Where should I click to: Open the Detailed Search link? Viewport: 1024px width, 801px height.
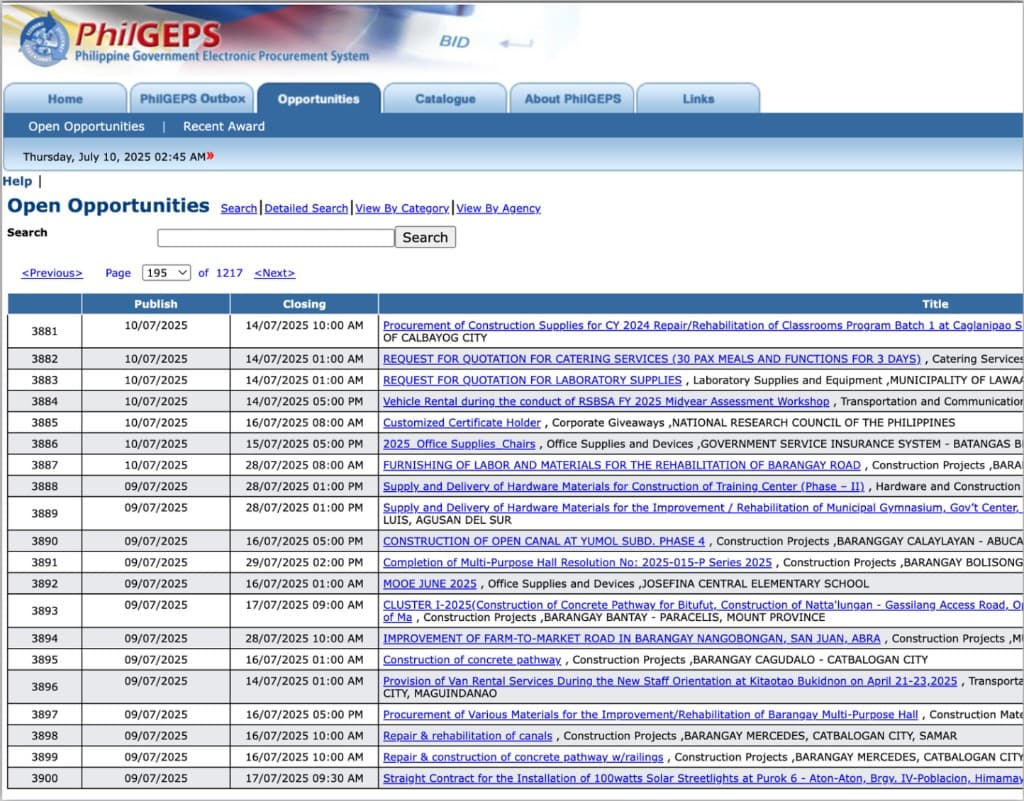306,208
